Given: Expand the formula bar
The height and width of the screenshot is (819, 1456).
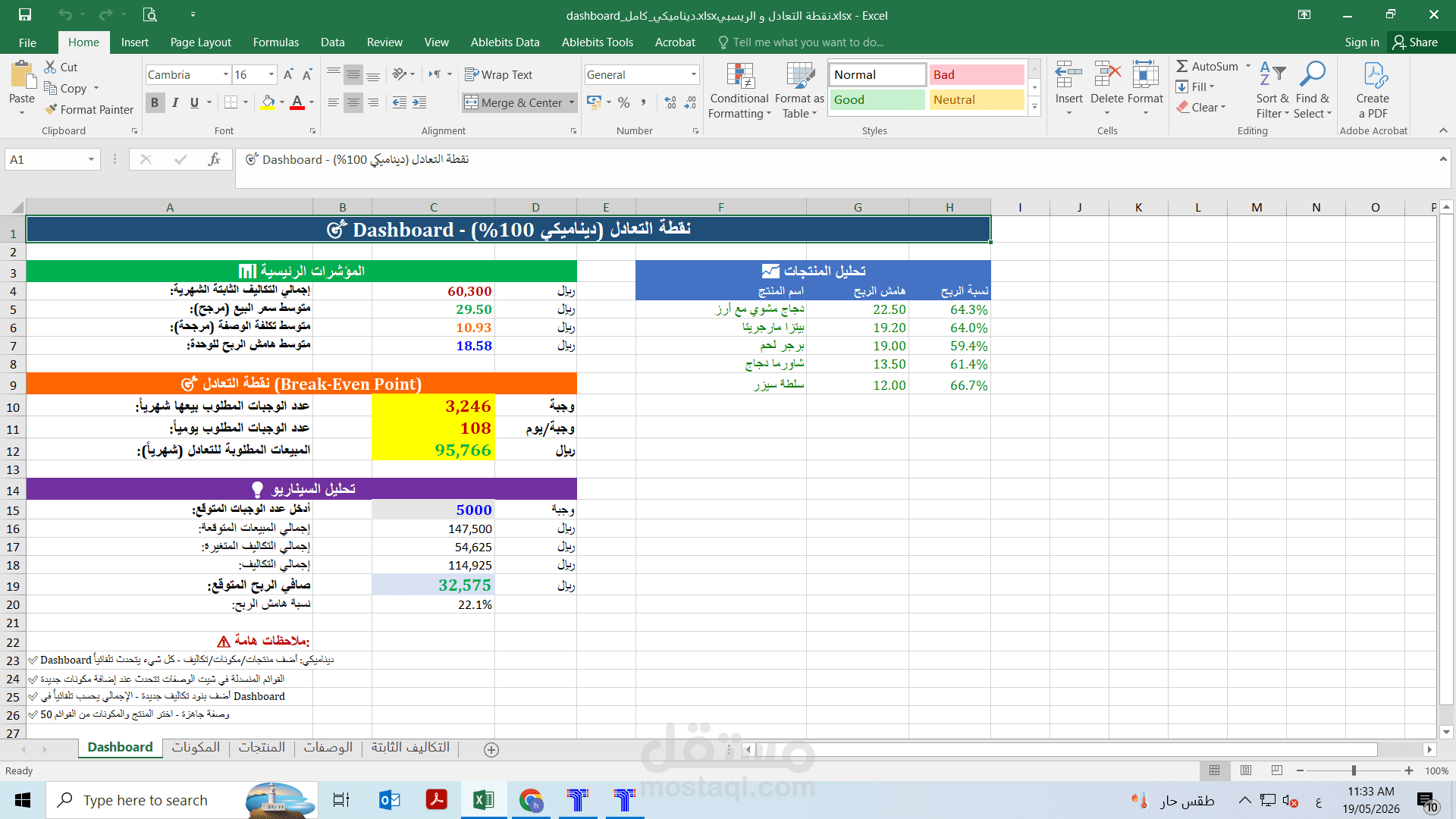Looking at the screenshot, I should [x=1443, y=158].
